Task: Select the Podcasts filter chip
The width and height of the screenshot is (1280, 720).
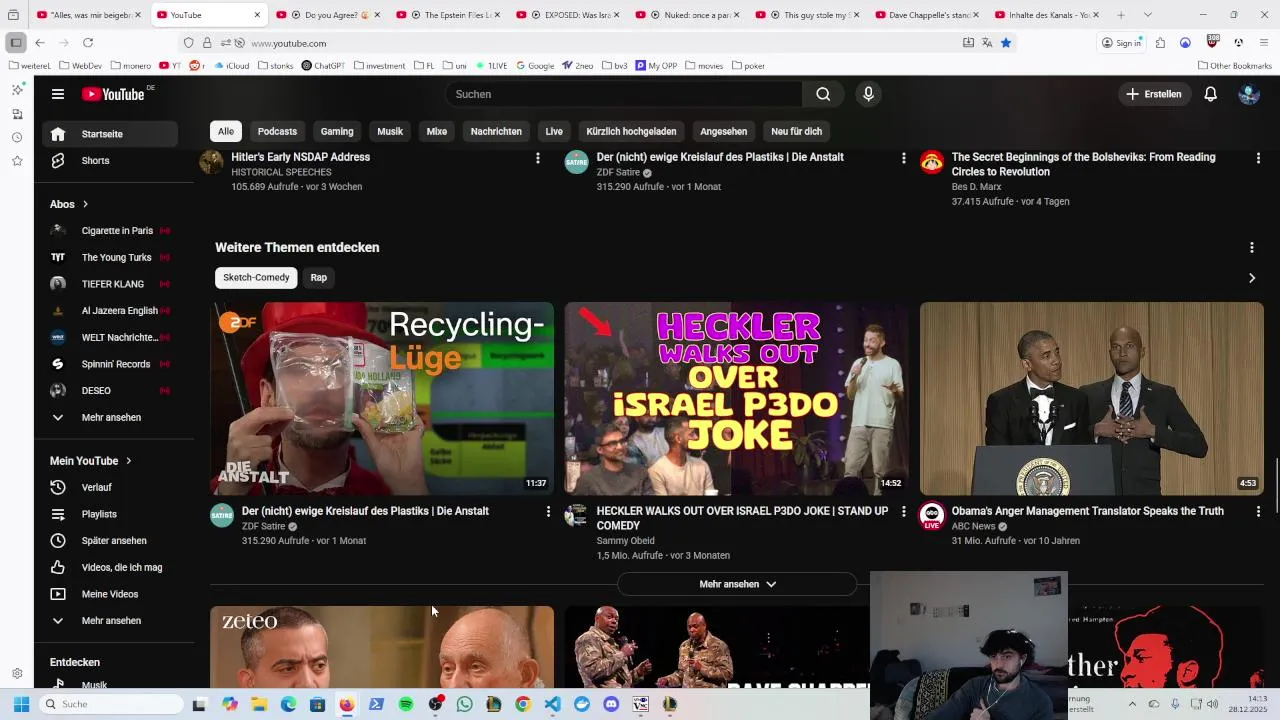Action: tap(277, 131)
